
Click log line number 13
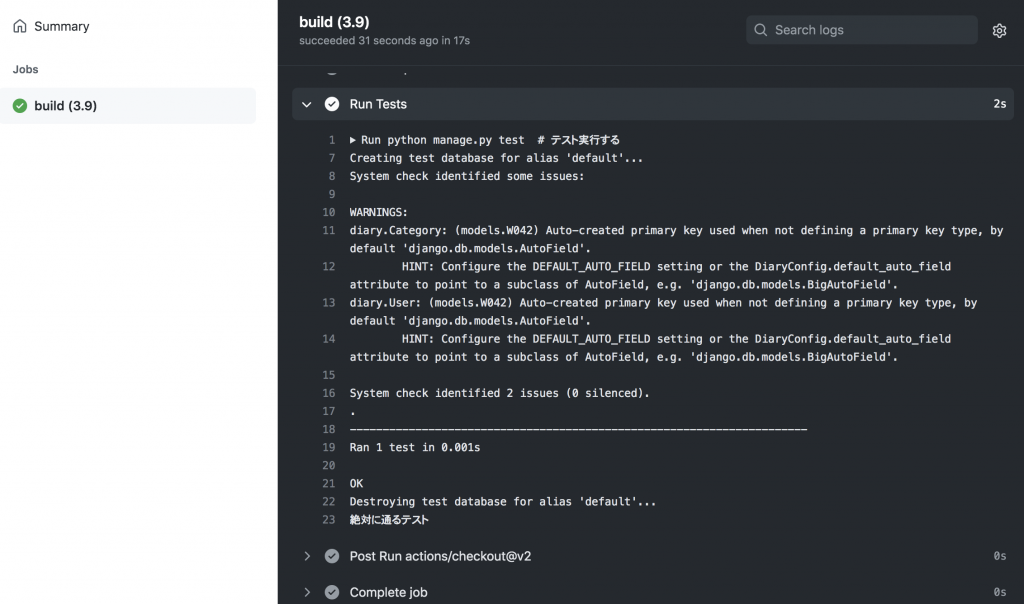(x=328, y=303)
